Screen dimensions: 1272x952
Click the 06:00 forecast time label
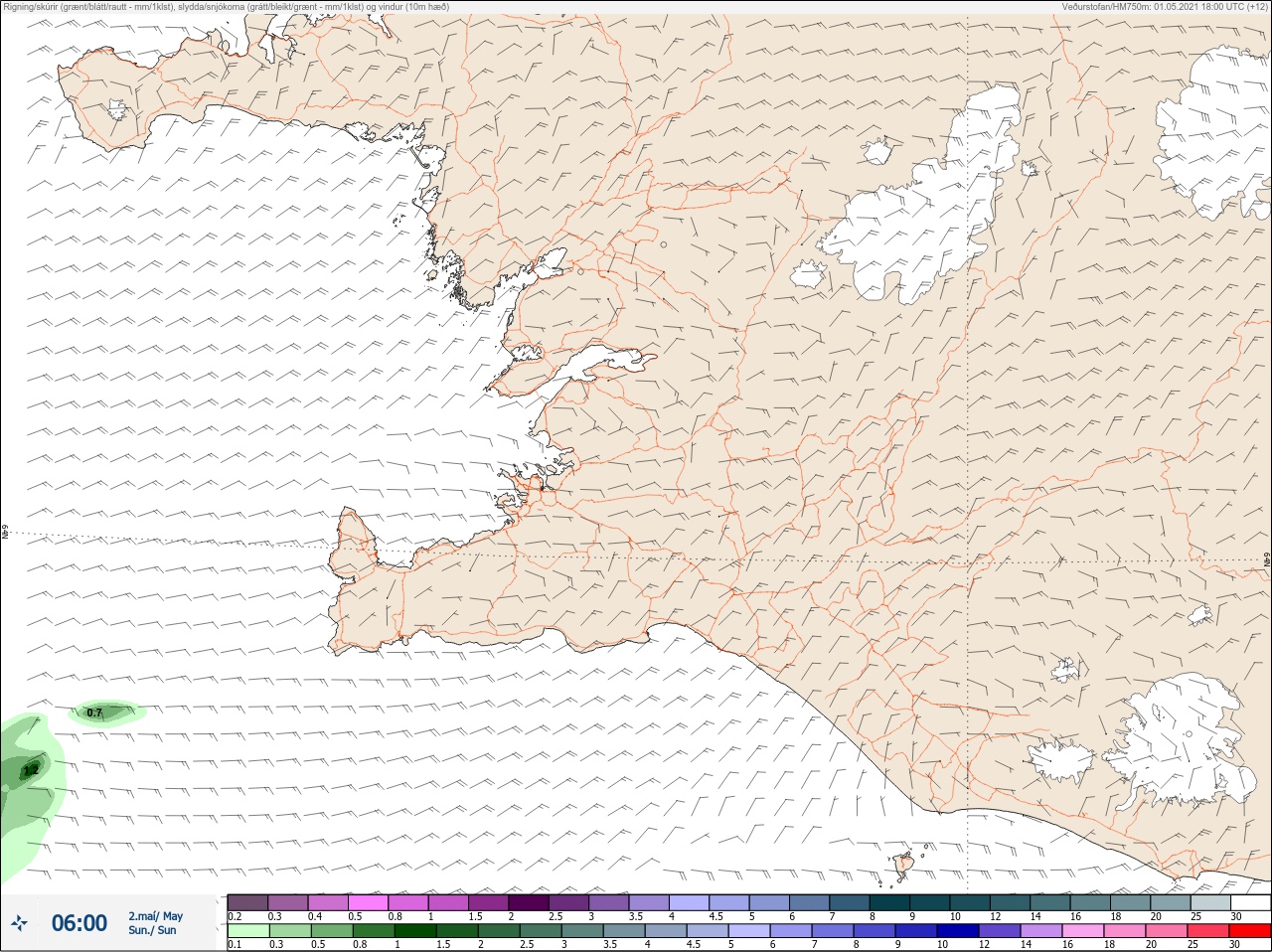79,923
